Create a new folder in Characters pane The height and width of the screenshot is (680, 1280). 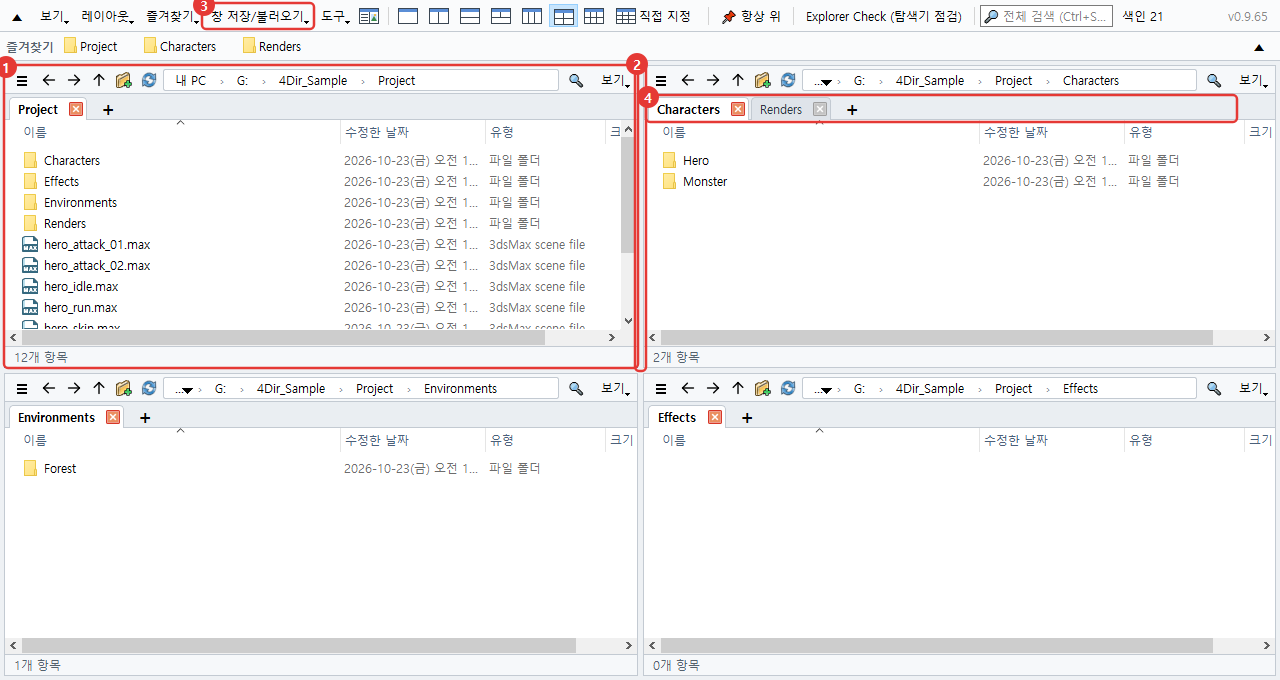point(763,81)
